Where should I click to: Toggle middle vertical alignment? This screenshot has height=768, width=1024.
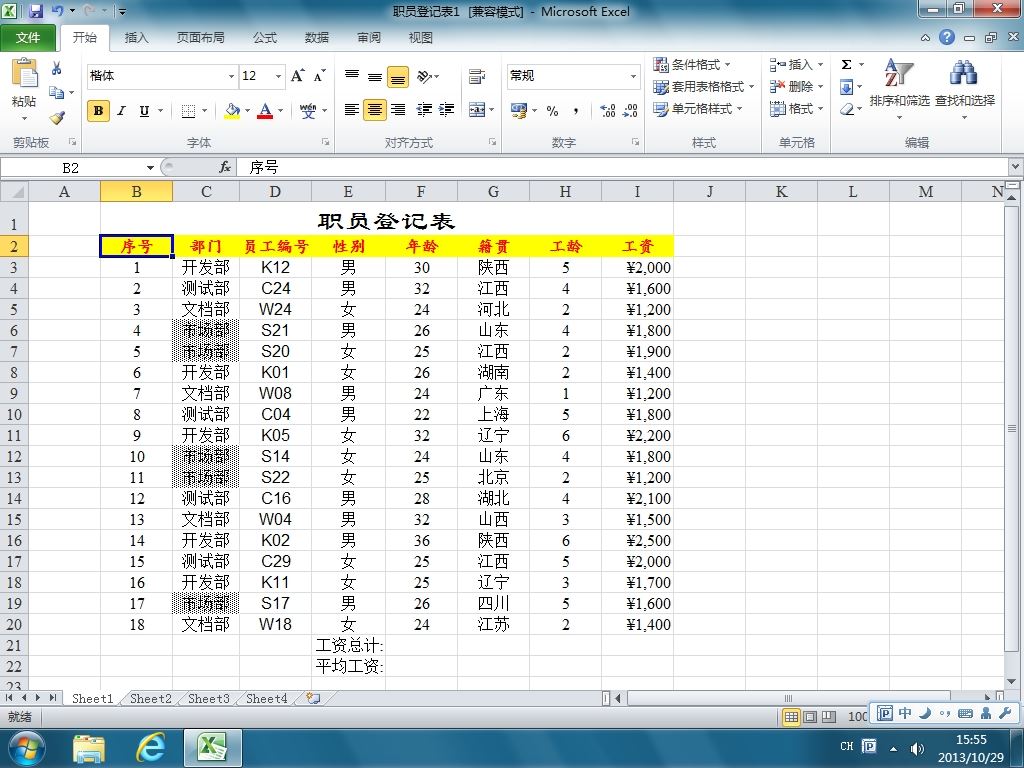pos(374,77)
